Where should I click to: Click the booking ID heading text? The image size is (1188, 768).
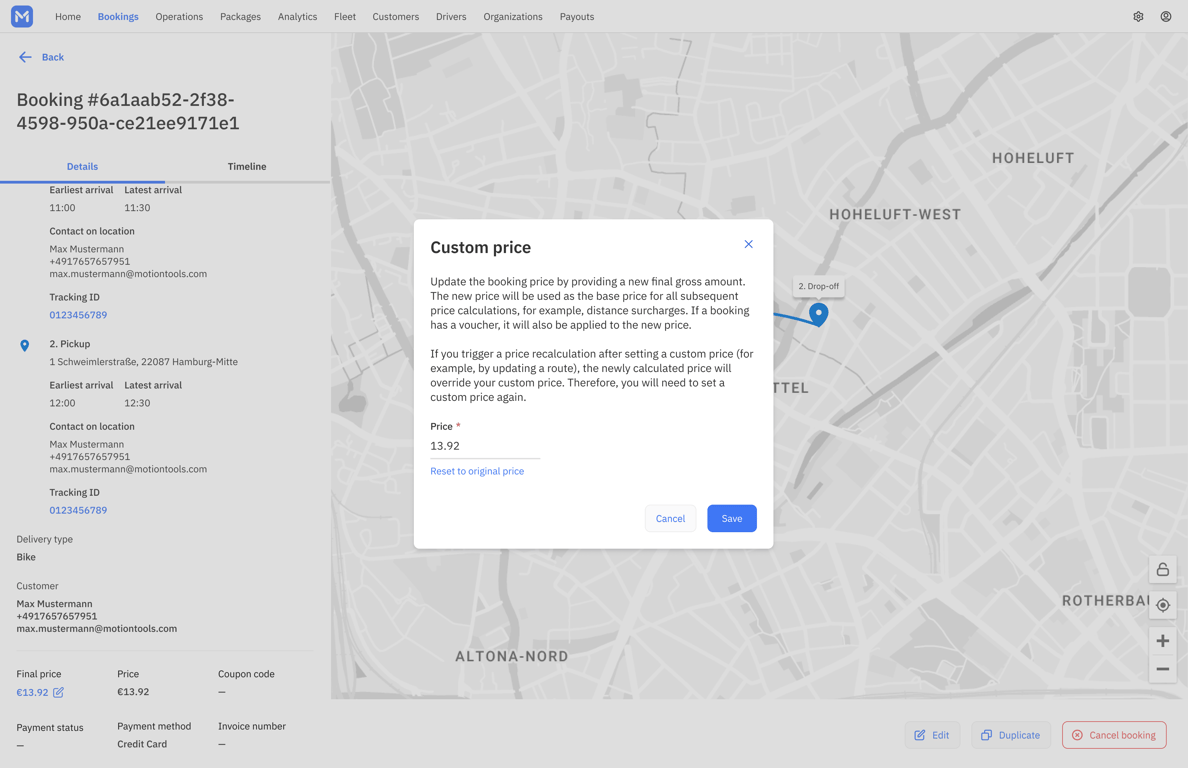point(128,111)
